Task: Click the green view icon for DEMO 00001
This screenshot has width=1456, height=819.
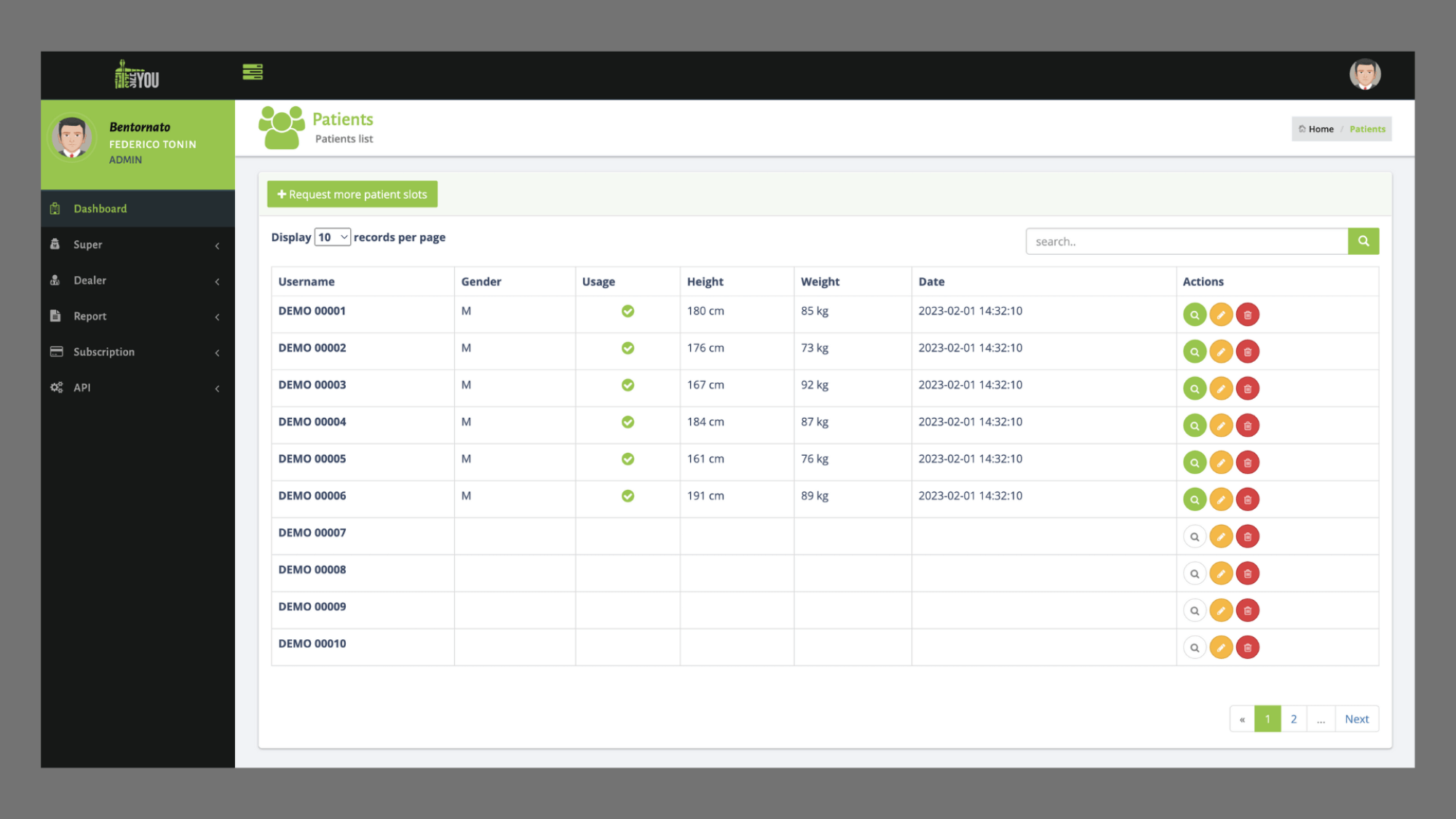Action: (x=1194, y=314)
